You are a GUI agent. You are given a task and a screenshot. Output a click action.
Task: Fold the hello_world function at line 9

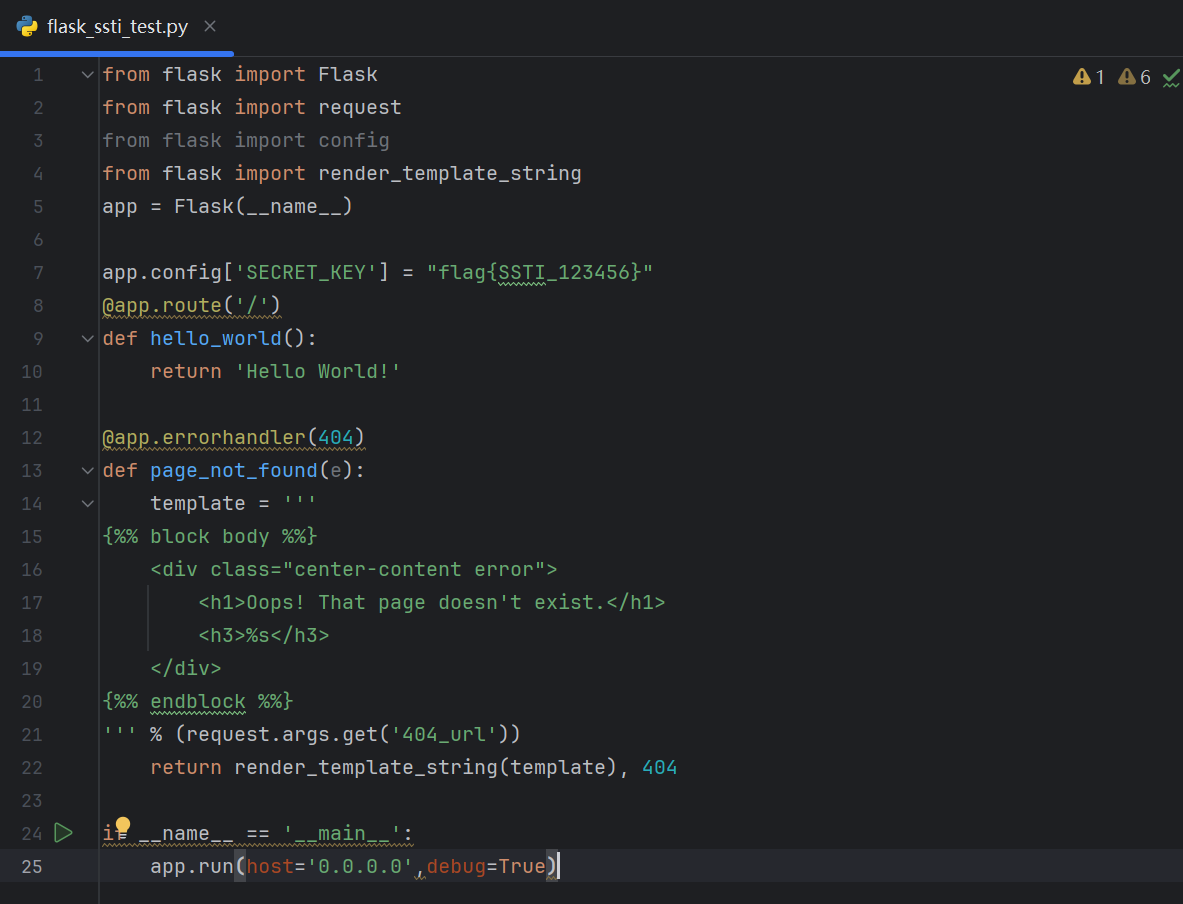coord(88,339)
